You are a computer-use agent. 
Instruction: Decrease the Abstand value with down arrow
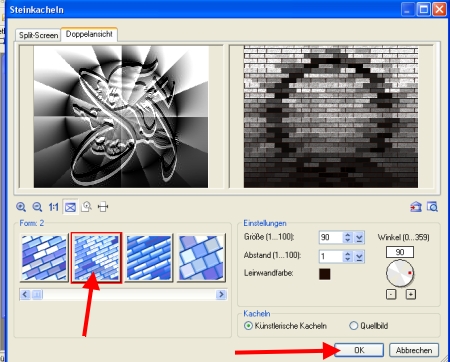[348, 259]
